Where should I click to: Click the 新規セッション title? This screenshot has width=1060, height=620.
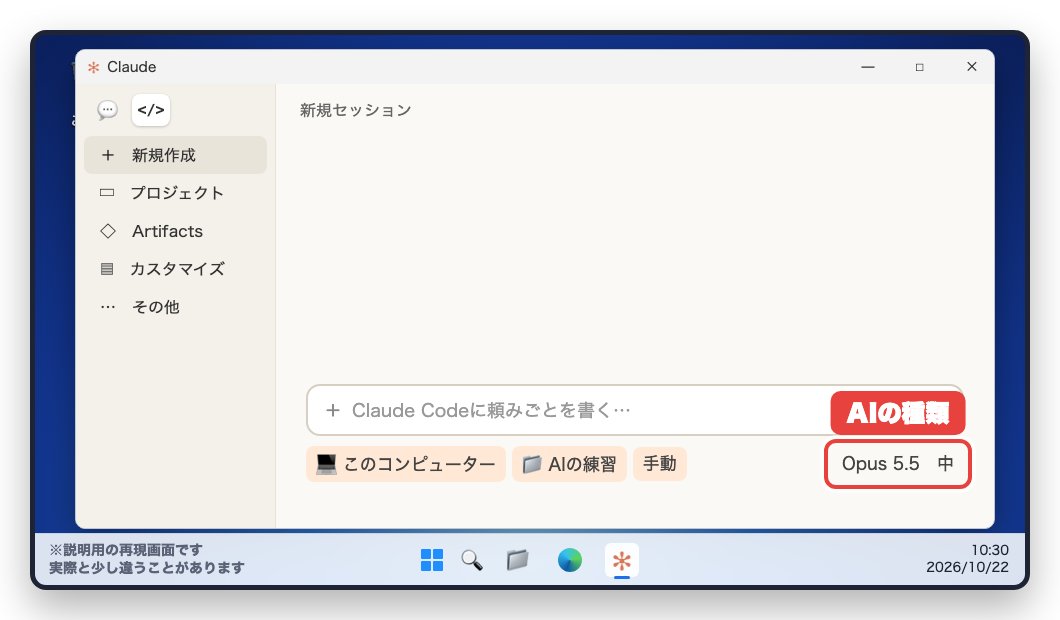click(356, 110)
